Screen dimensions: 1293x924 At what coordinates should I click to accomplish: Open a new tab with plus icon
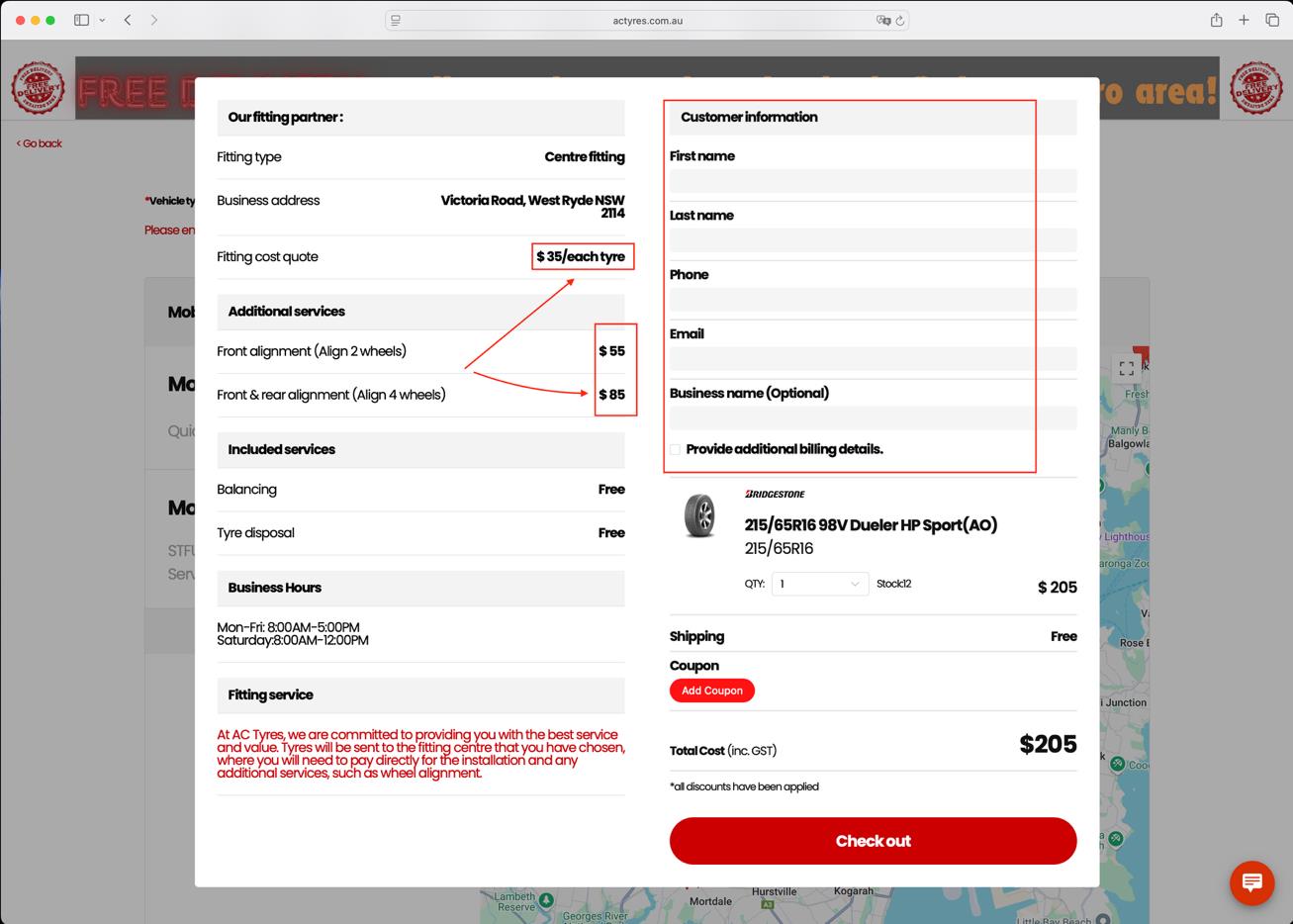click(1244, 20)
